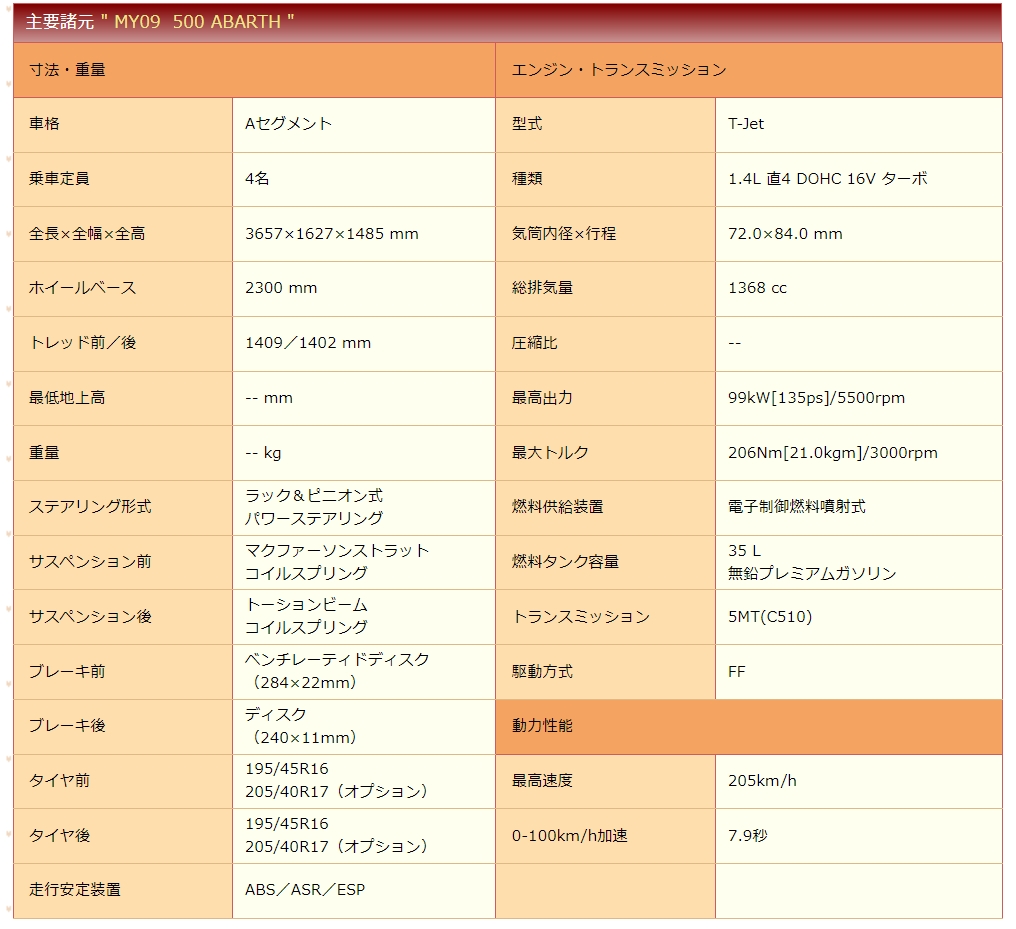Image resolution: width=1016 pixels, height=929 pixels.
Task: Click the 'ブレーキ前' label
Action: pyautogui.click(x=67, y=671)
